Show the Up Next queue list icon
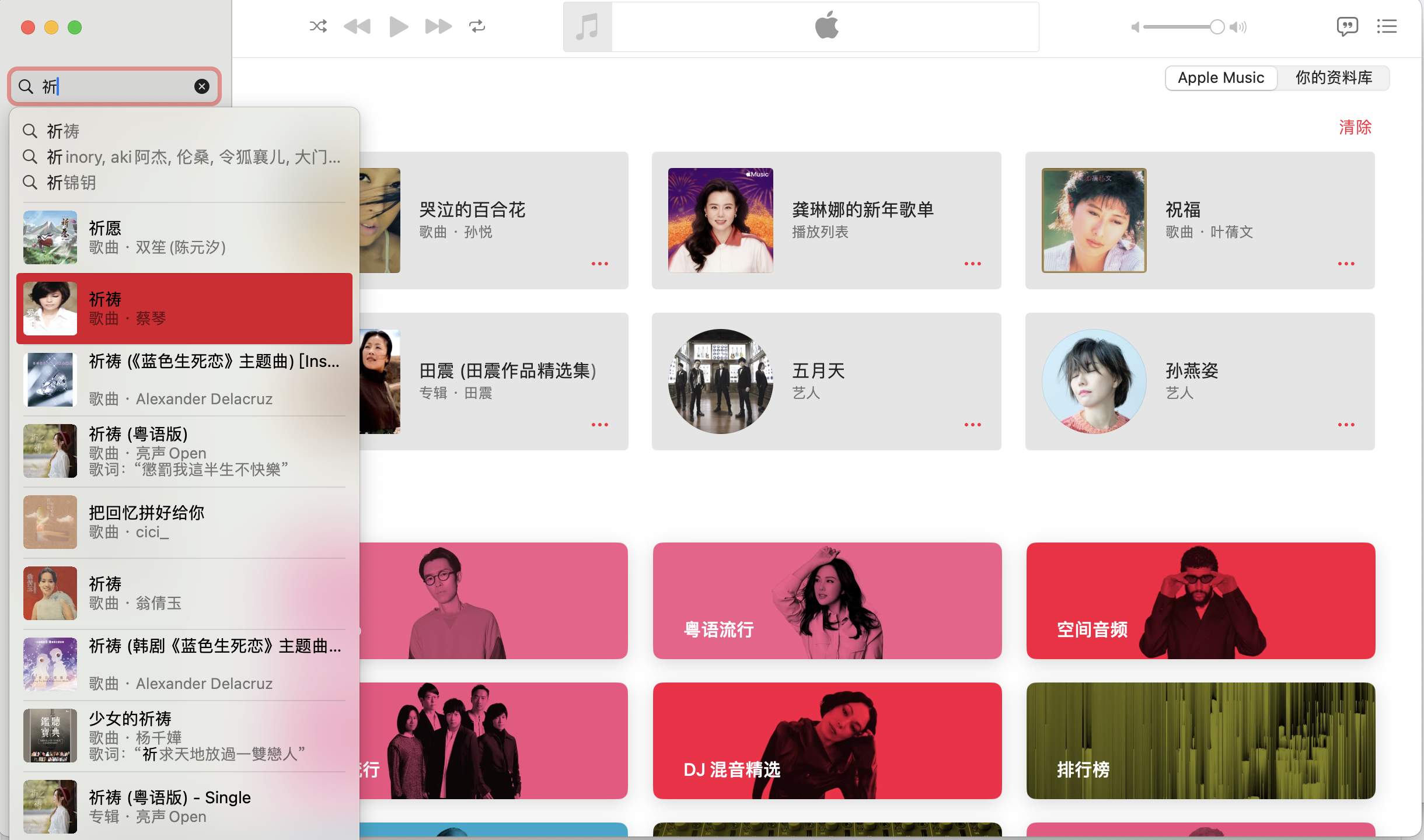Image resolution: width=1424 pixels, height=840 pixels. point(1387,26)
